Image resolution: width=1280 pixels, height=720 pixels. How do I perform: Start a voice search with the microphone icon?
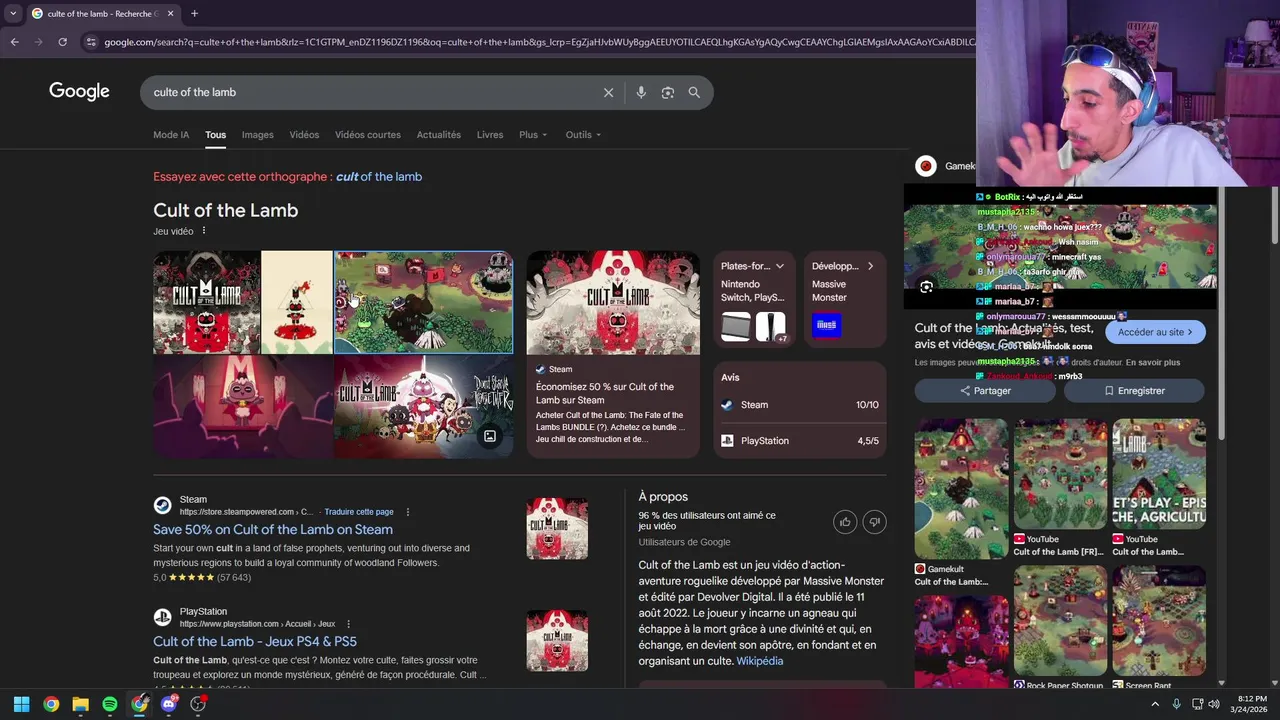pos(641,92)
